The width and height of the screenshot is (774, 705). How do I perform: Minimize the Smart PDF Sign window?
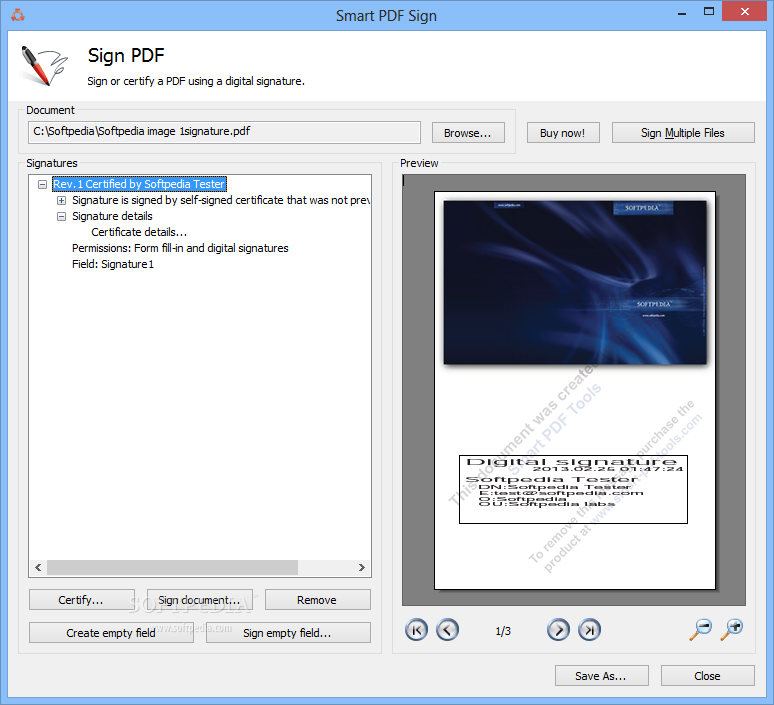[682, 13]
